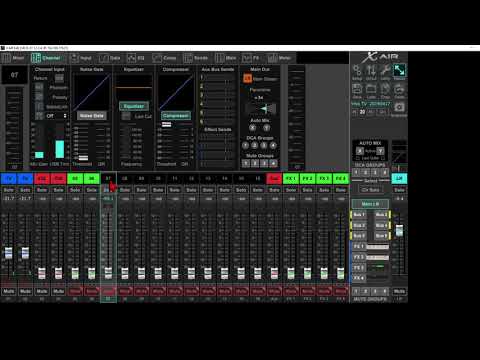Switch to the Input tab
This screenshot has width=480, height=360.
point(81,58)
